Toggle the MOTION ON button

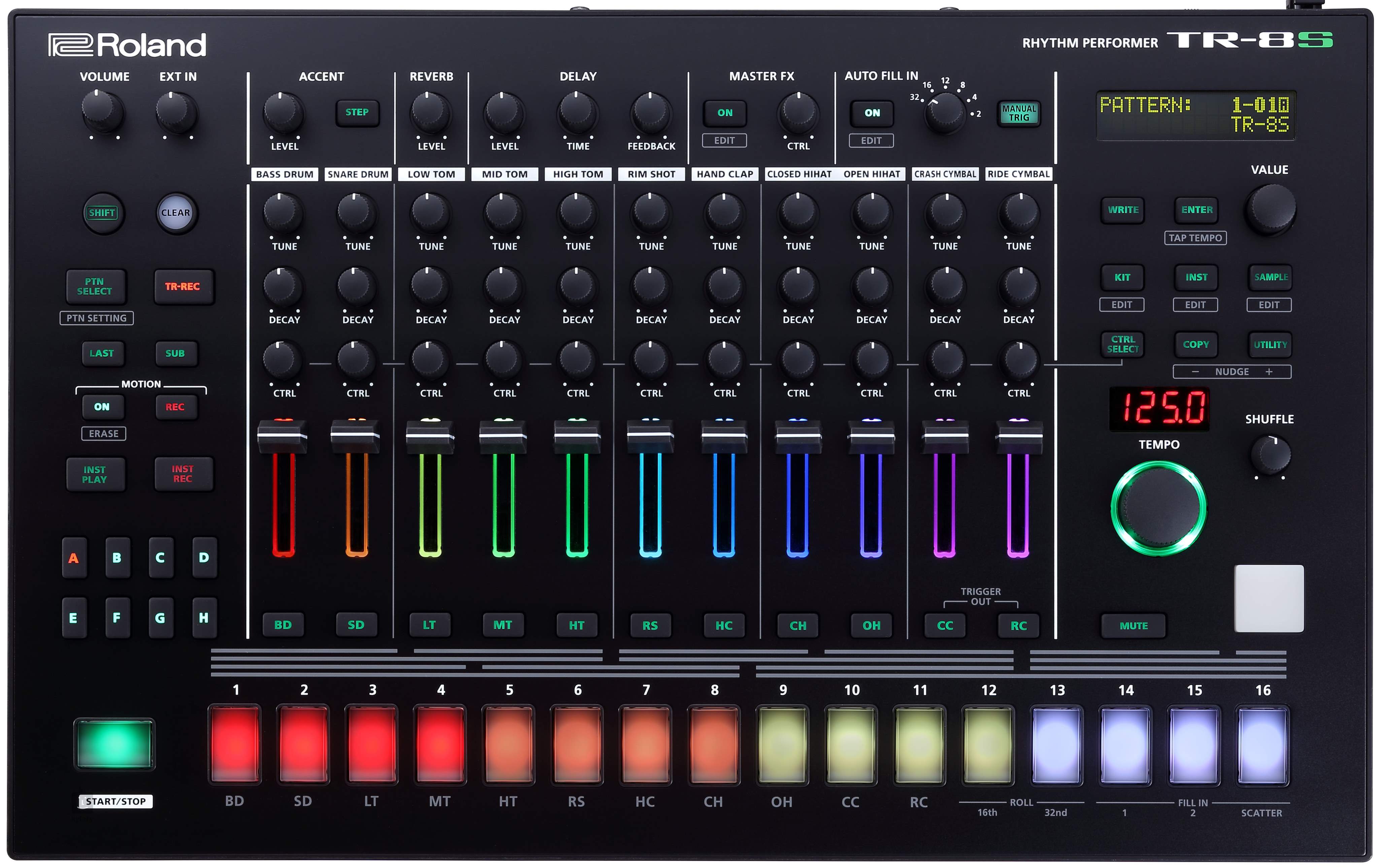pos(101,406)
